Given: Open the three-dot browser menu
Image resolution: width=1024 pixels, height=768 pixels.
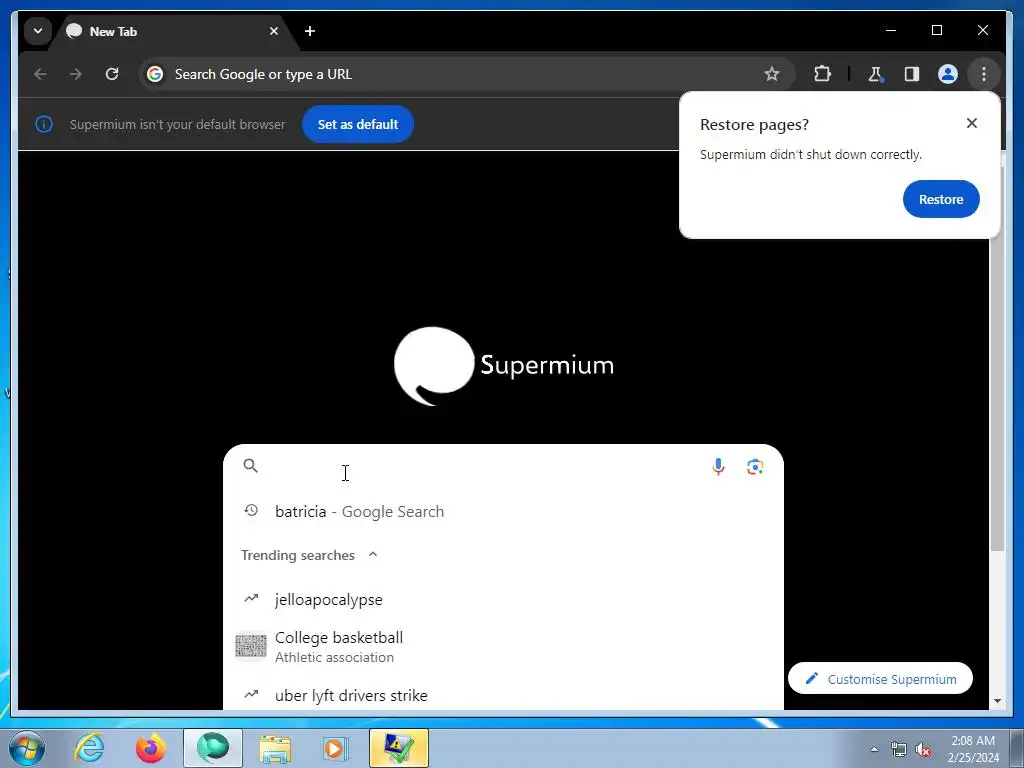Looking at the screenshot, I should point(984,74).
